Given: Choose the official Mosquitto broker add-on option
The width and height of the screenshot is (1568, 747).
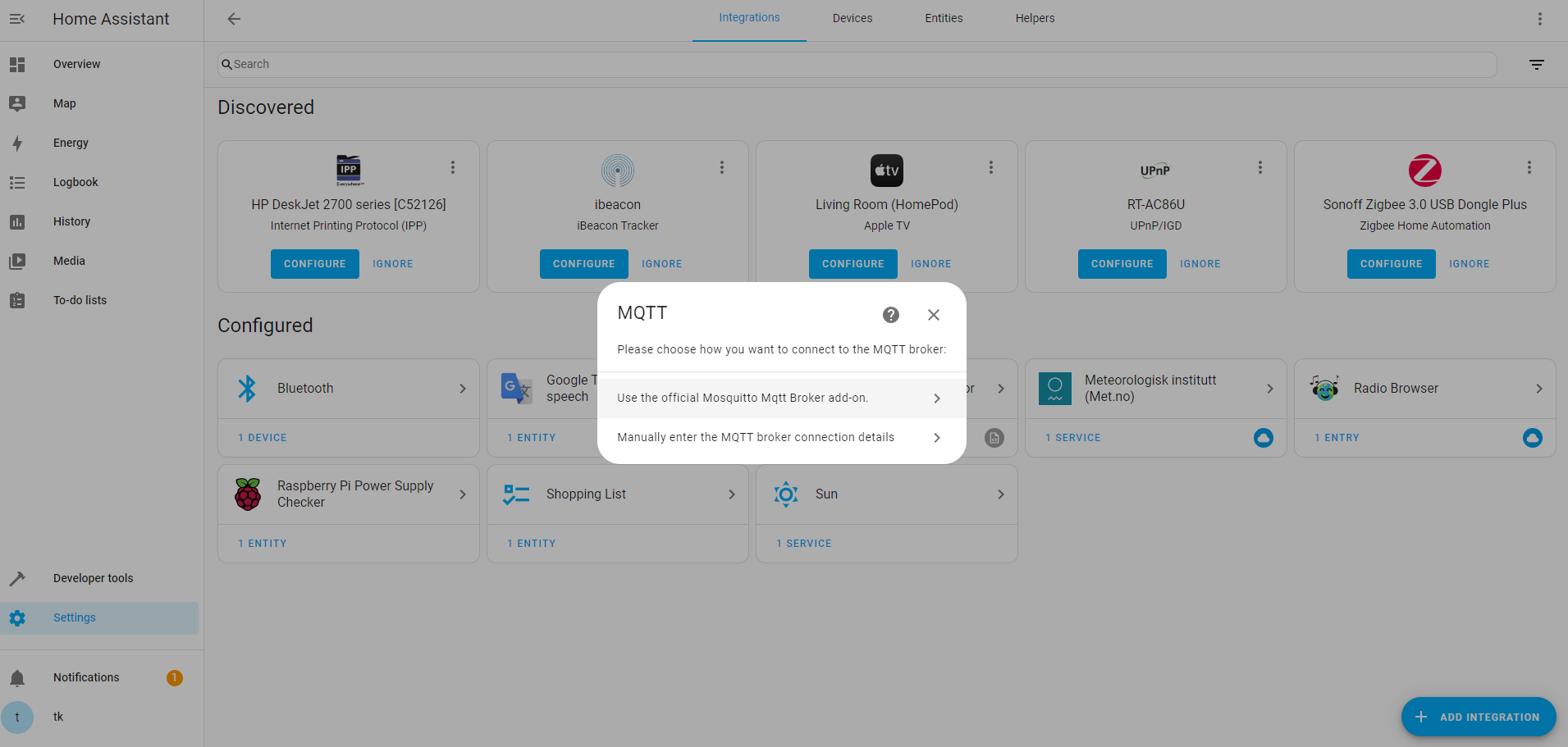Looking at the screenshot, I should click(780, 399).
